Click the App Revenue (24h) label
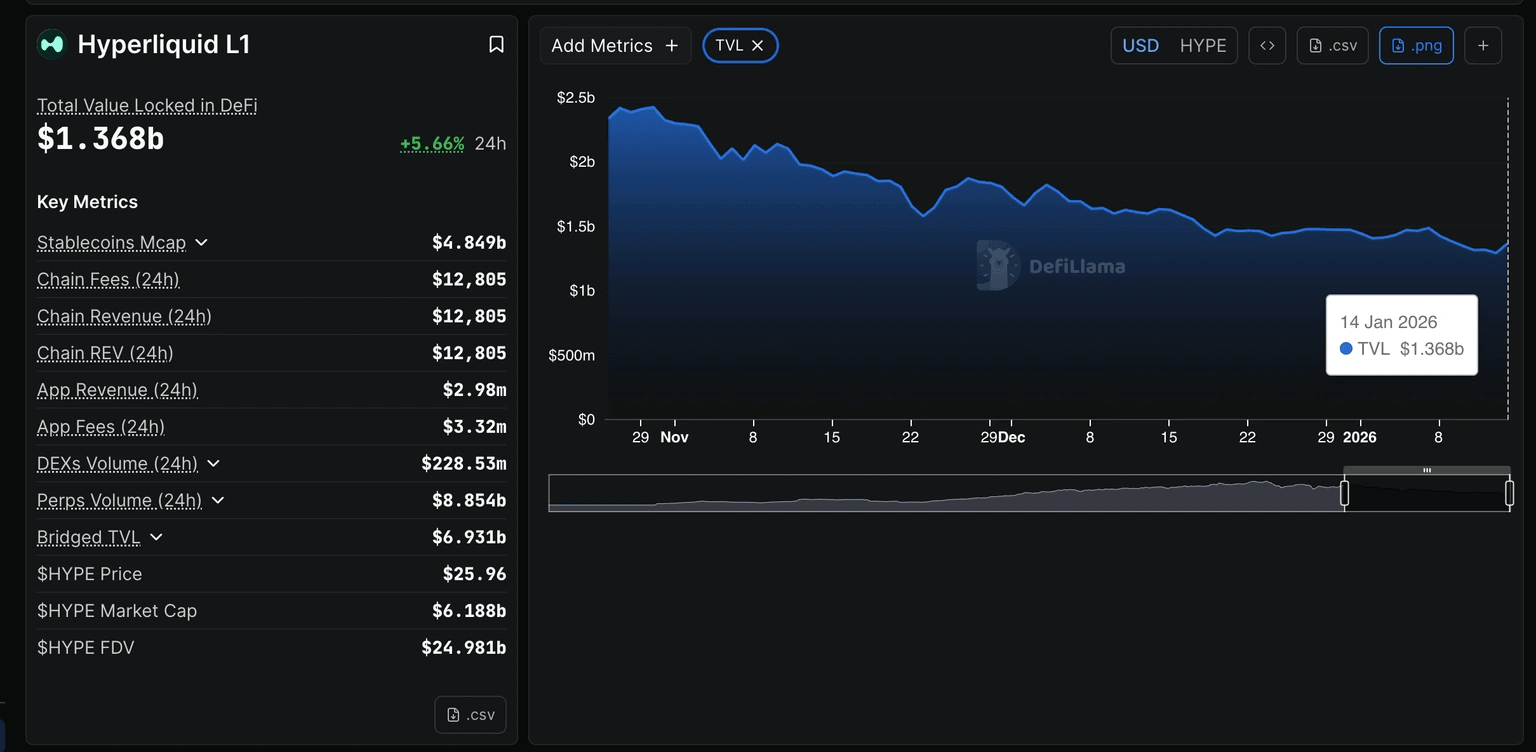 (x=117, y=390)
